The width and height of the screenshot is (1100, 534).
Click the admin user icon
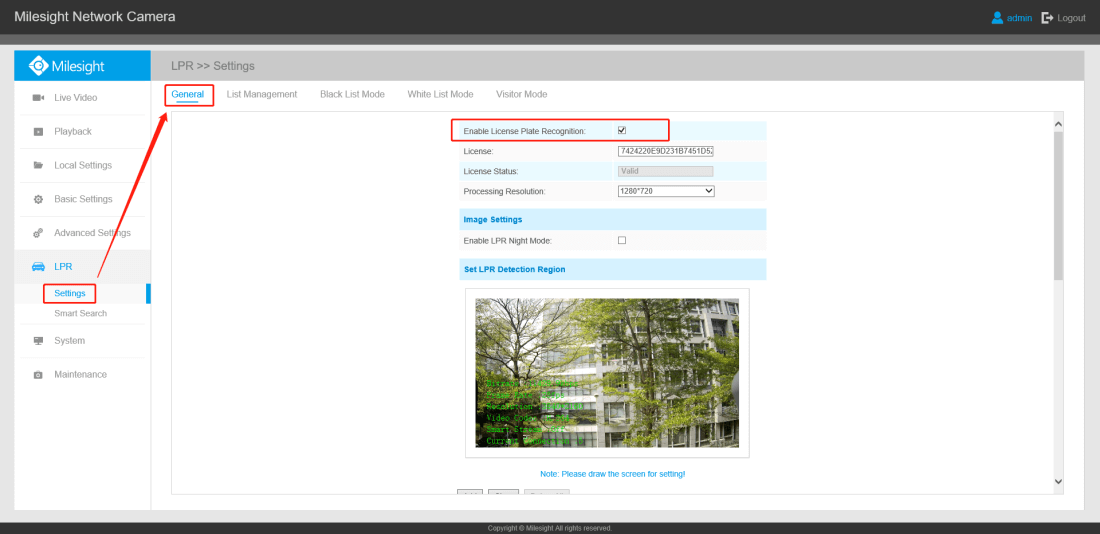point(997,18)
